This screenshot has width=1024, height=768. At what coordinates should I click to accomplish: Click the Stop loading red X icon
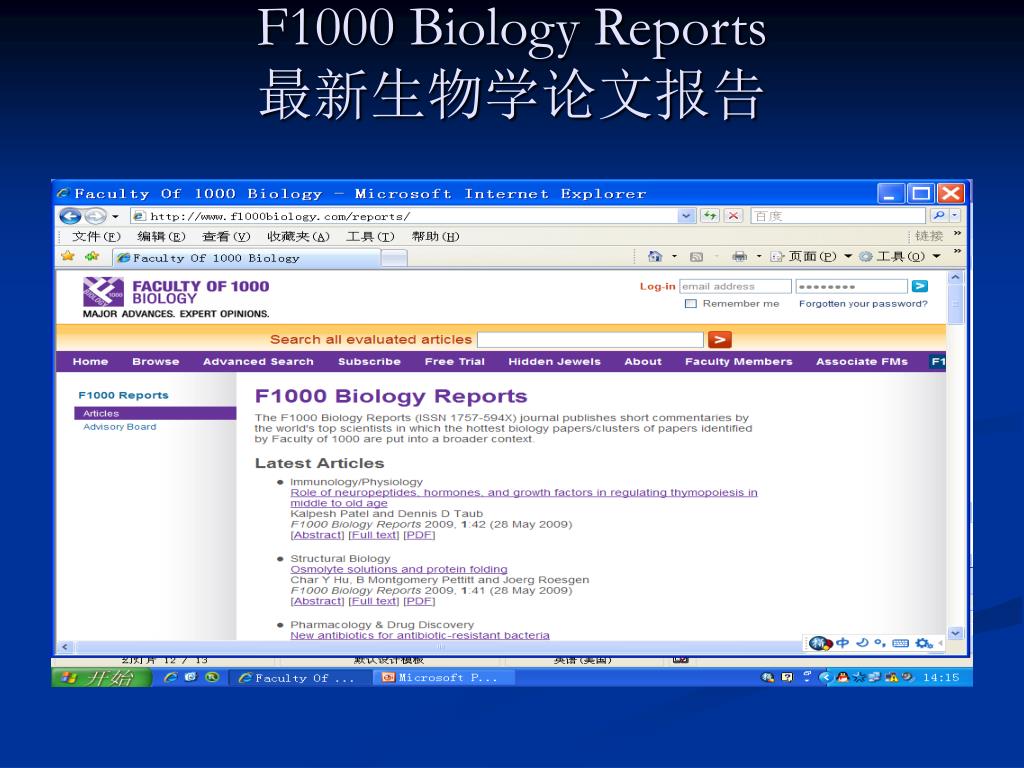pos(734,216)
